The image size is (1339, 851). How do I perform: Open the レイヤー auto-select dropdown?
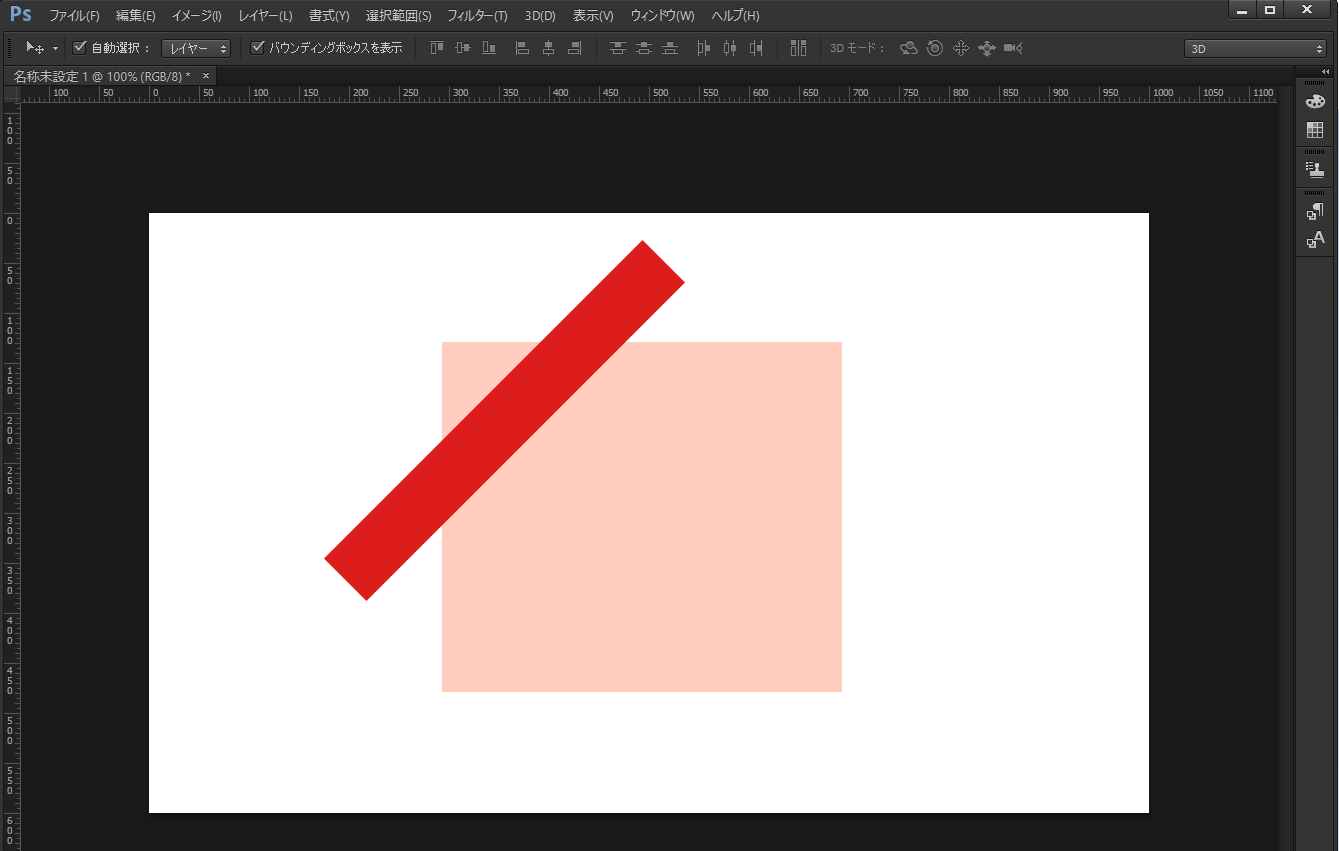(x=196, y=48)
